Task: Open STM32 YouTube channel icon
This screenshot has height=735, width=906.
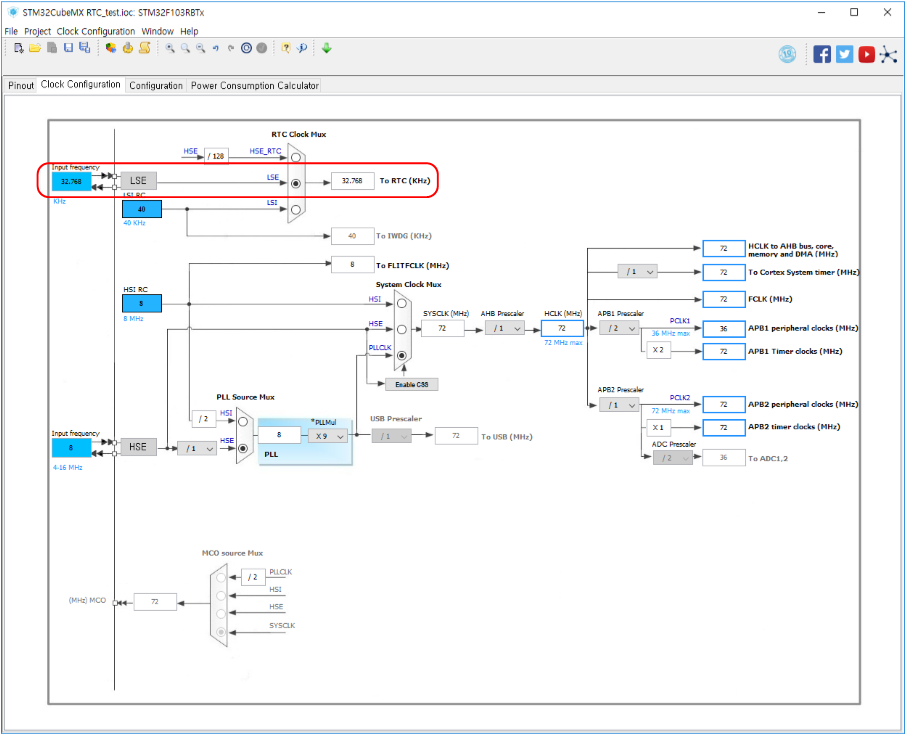Action: coord(866,54)
